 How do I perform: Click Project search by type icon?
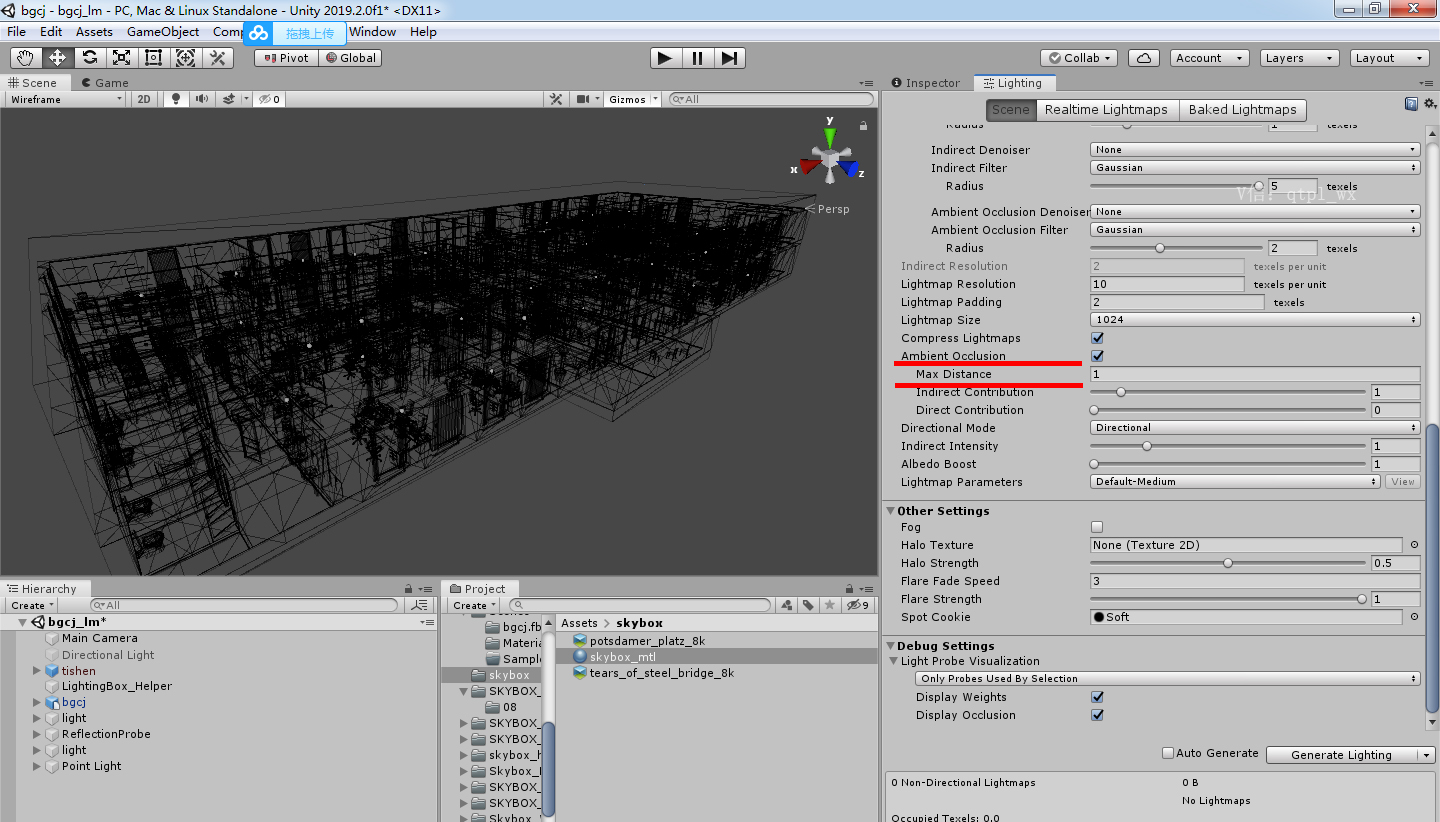click(x=787, y=605)
